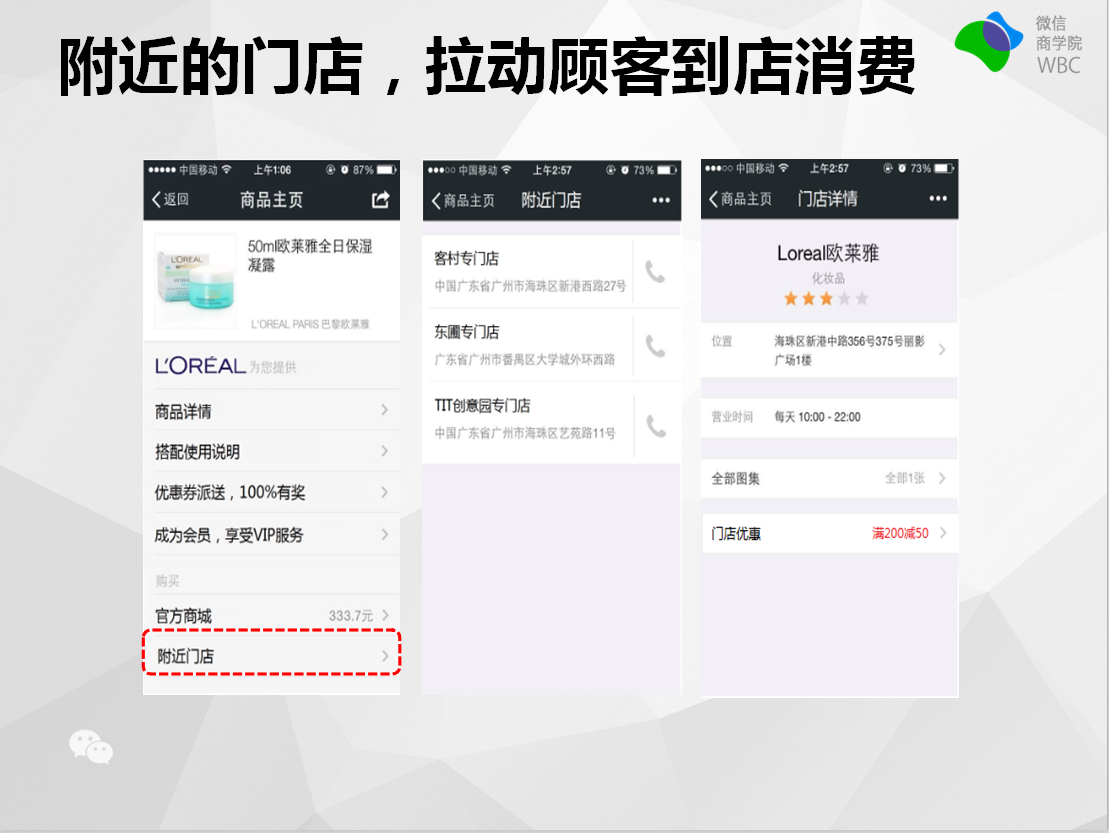Call TIT创意园专门店 via phone icon
Image resolution: width=1109 pixels, height=833 pixels.
click(x=656, y=426)
